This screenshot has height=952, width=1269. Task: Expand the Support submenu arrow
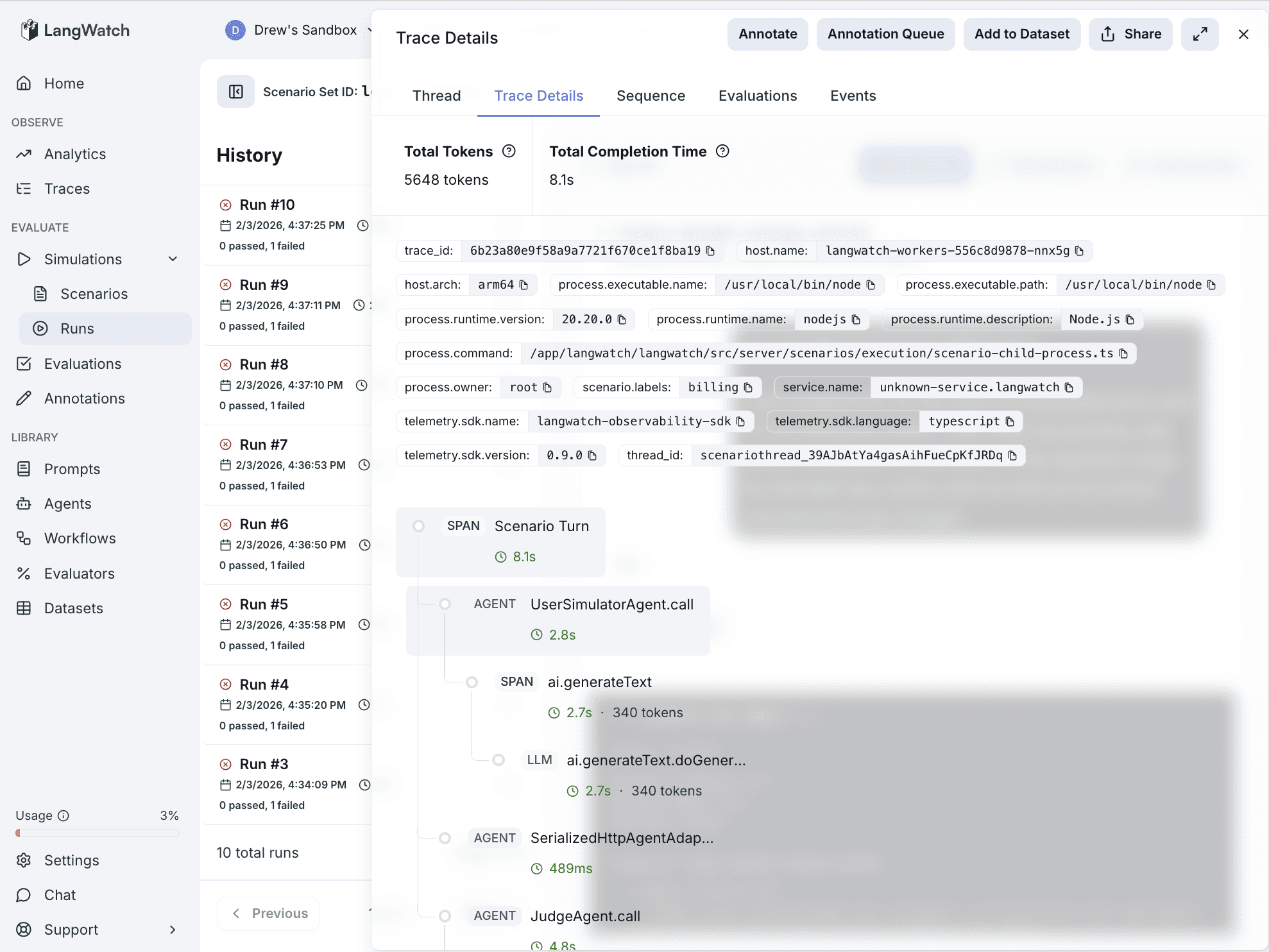pos(173,930)
